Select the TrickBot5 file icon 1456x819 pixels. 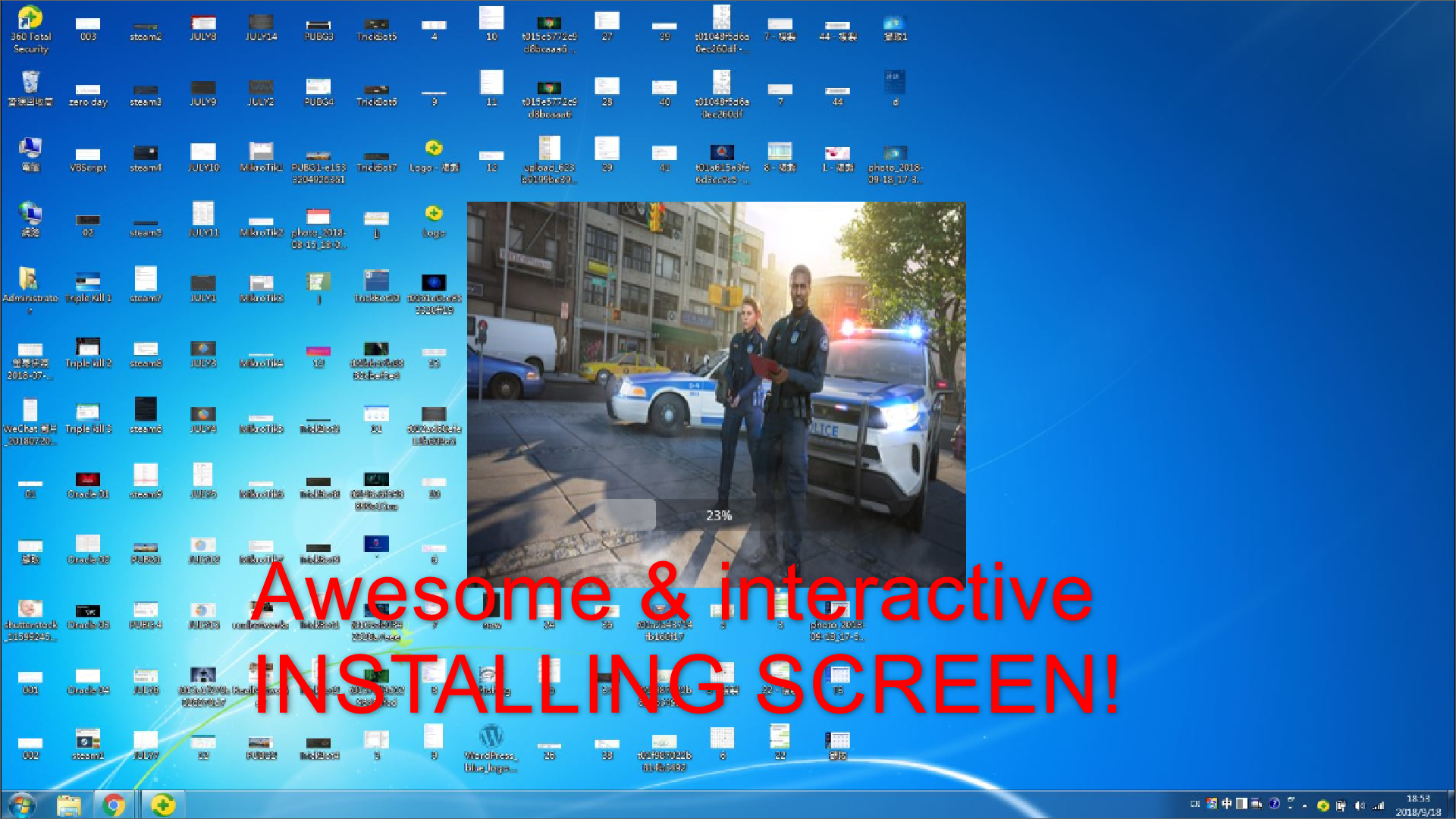pyautogui.click(x=376, y=30)
